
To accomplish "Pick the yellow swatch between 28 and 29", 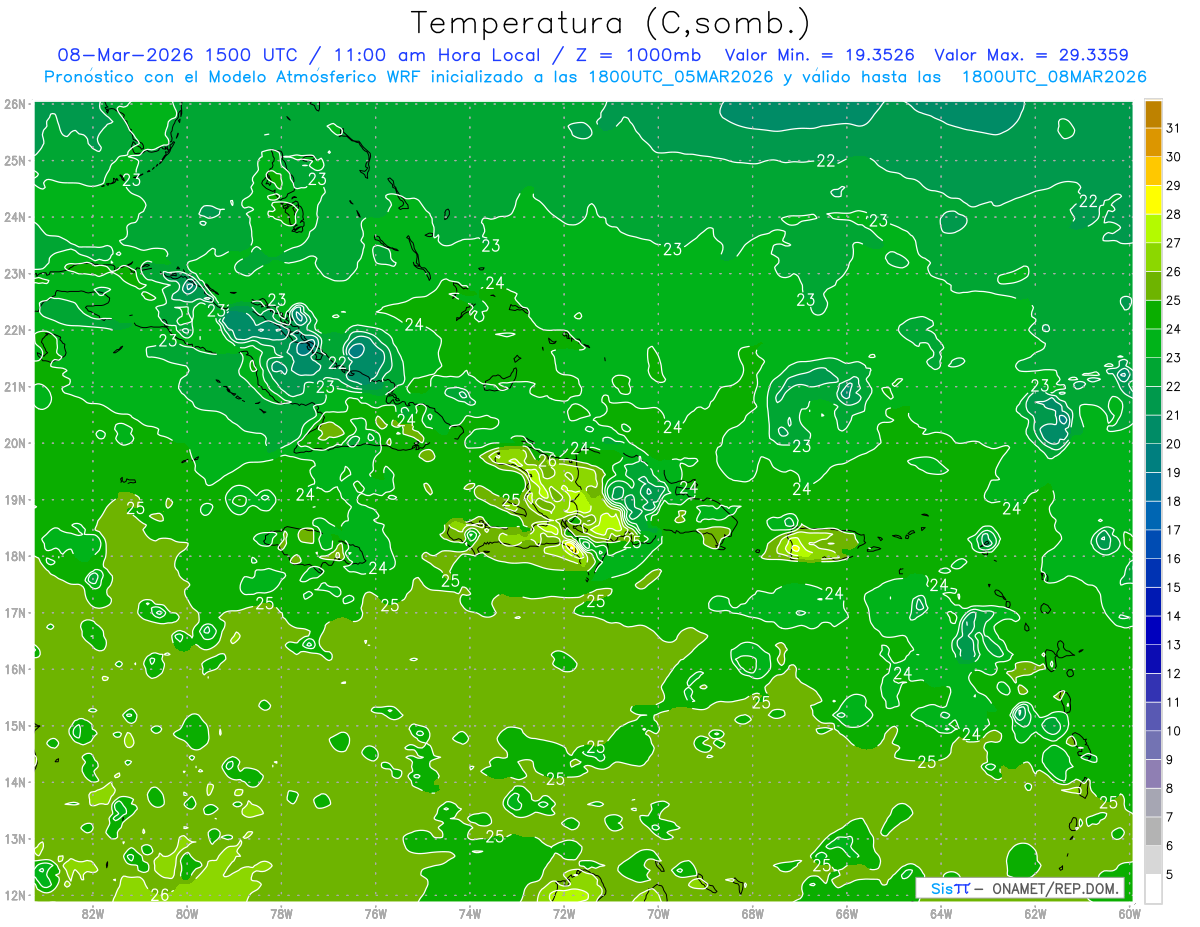I will [x=1154, y=200].
